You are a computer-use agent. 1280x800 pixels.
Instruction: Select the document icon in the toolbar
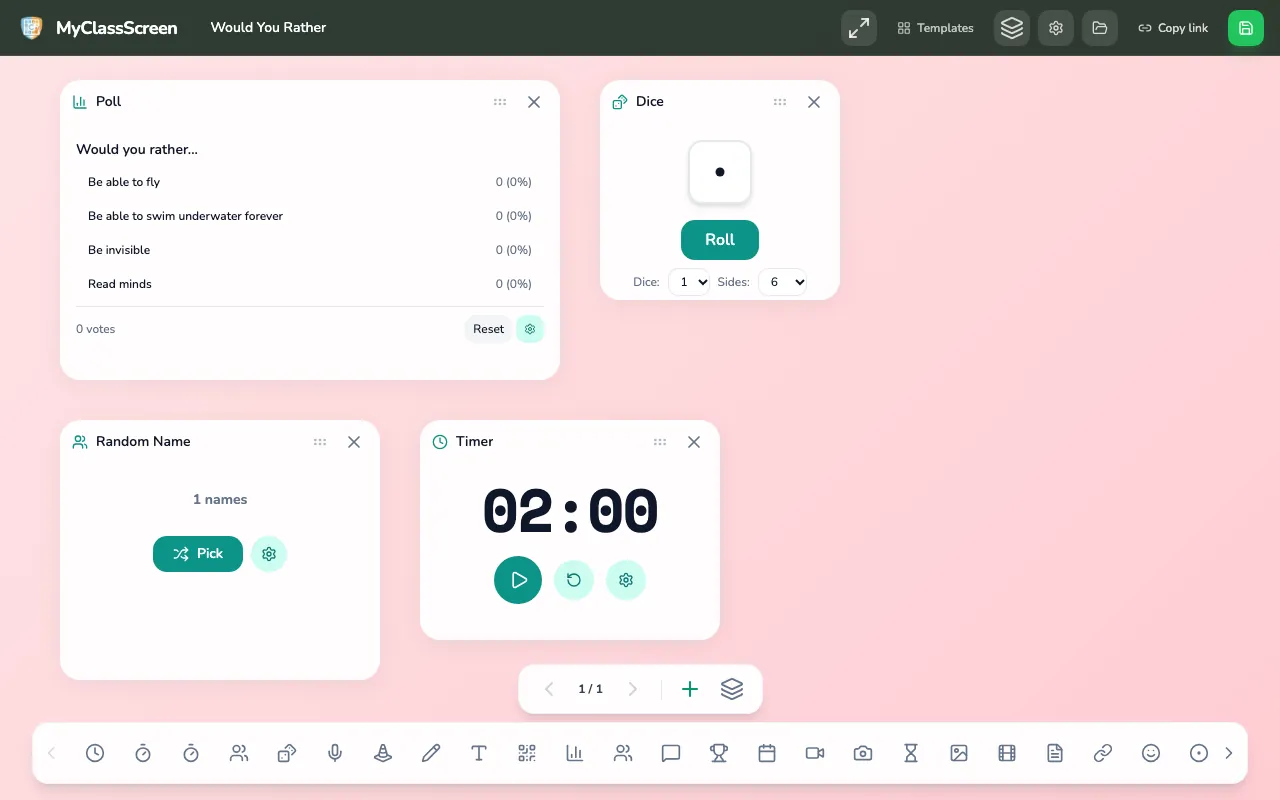click(x=1055, y=753)
